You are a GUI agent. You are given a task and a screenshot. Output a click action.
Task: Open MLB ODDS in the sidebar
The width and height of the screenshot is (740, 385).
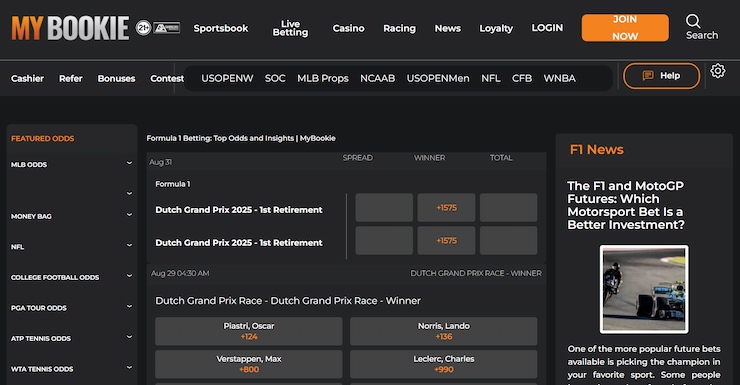coord(29,165)
